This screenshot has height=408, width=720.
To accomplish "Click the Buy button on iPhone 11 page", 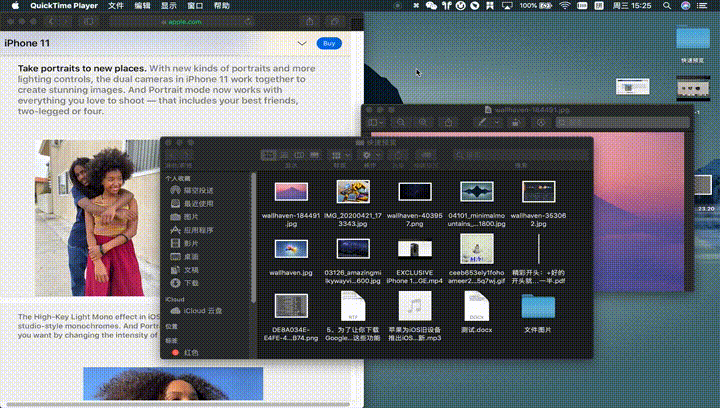I will [x=329, y=43].
